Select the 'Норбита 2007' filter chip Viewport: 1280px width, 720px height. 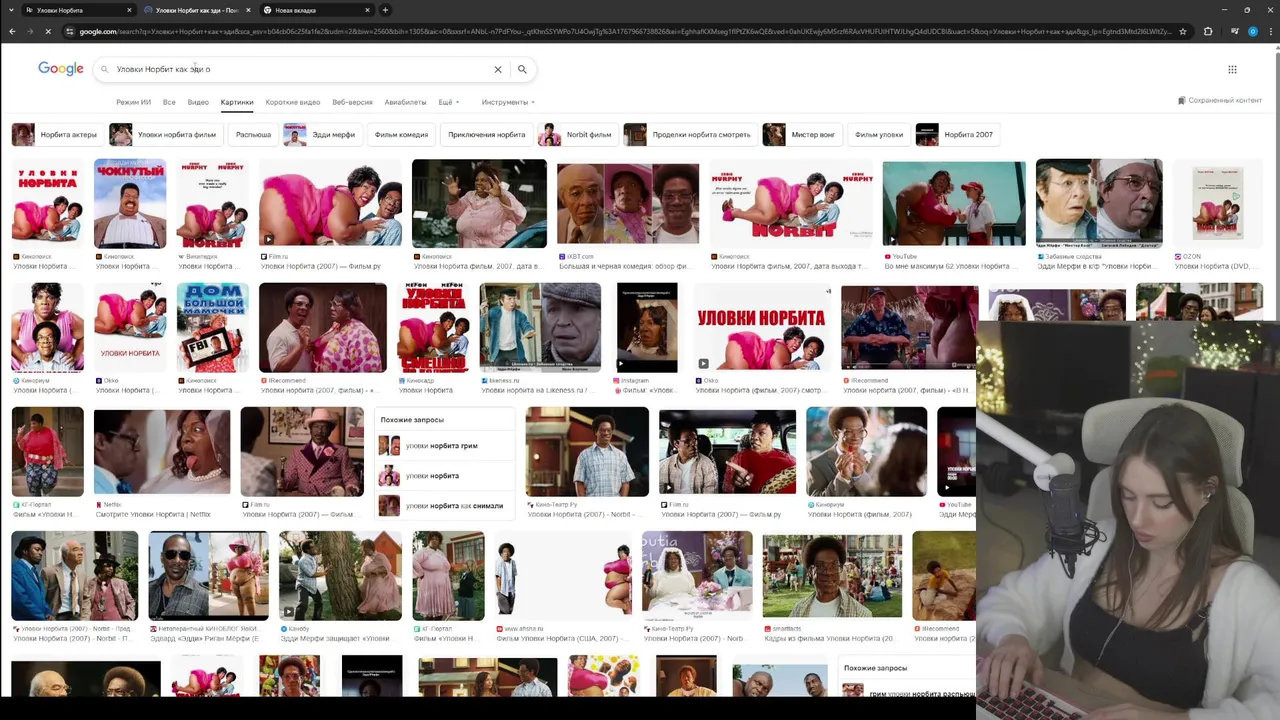957,134
